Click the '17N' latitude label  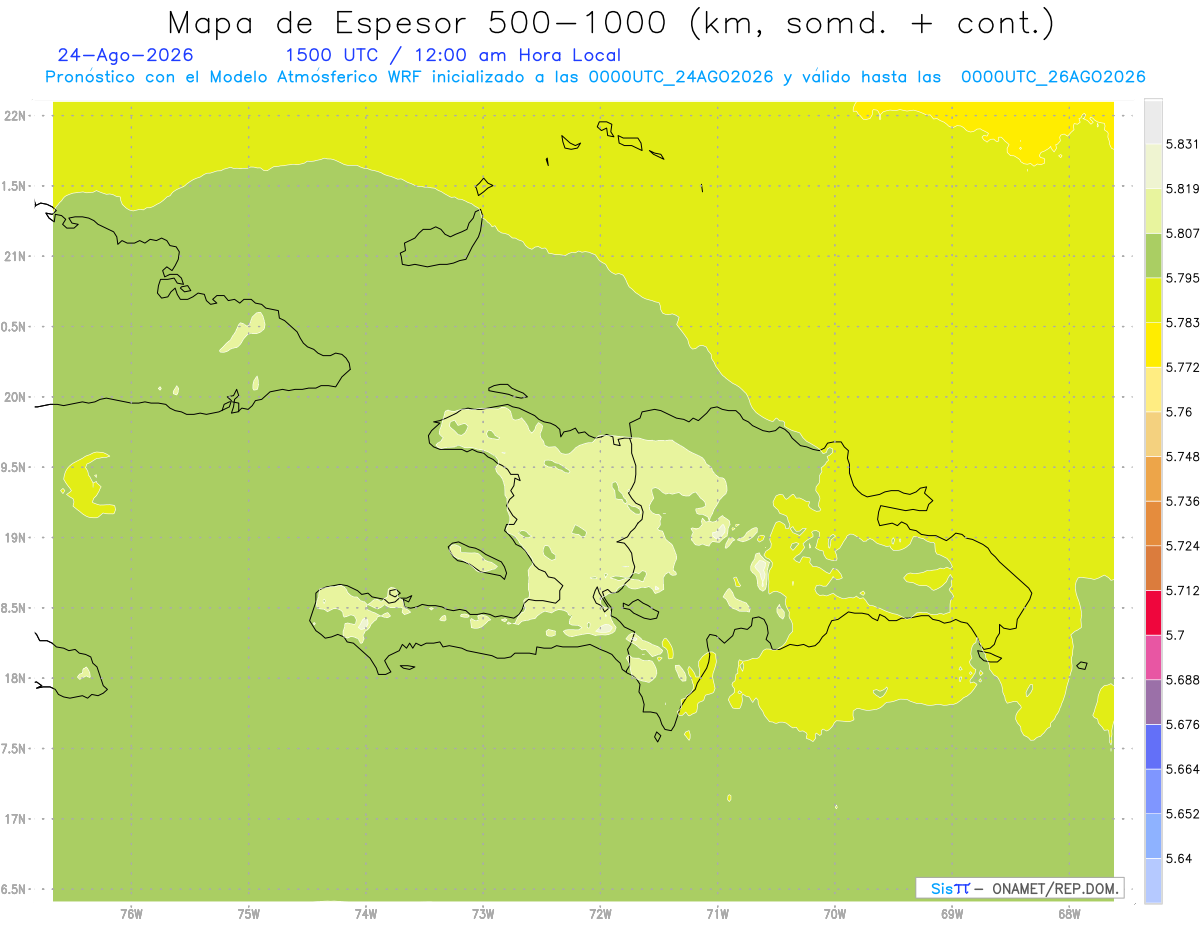(x=15, y=819)
